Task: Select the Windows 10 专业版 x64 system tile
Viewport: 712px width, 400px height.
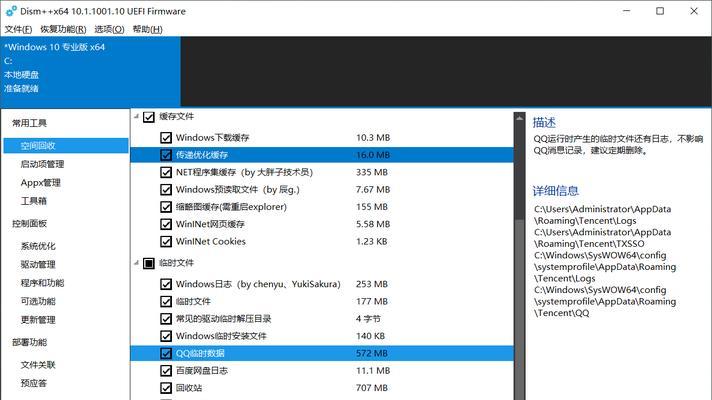Action: [90, 72]
